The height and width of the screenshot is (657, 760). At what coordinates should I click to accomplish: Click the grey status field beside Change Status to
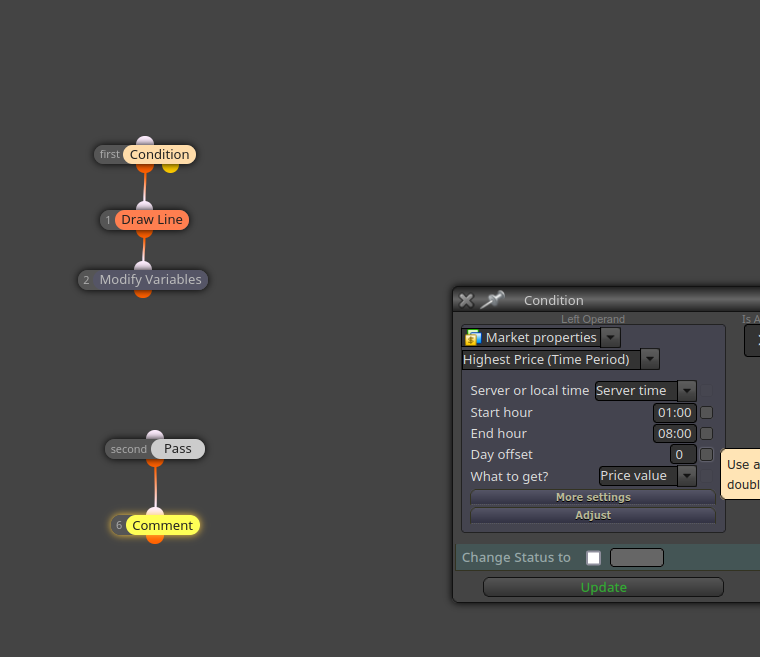tap(637, 558)
